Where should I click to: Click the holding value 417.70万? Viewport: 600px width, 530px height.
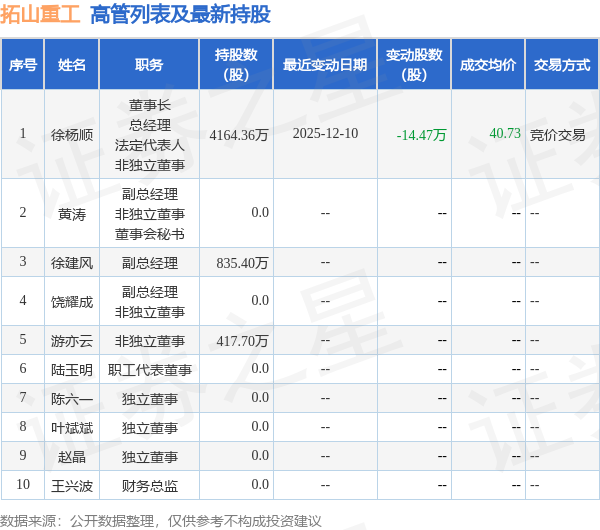(242, 341)
